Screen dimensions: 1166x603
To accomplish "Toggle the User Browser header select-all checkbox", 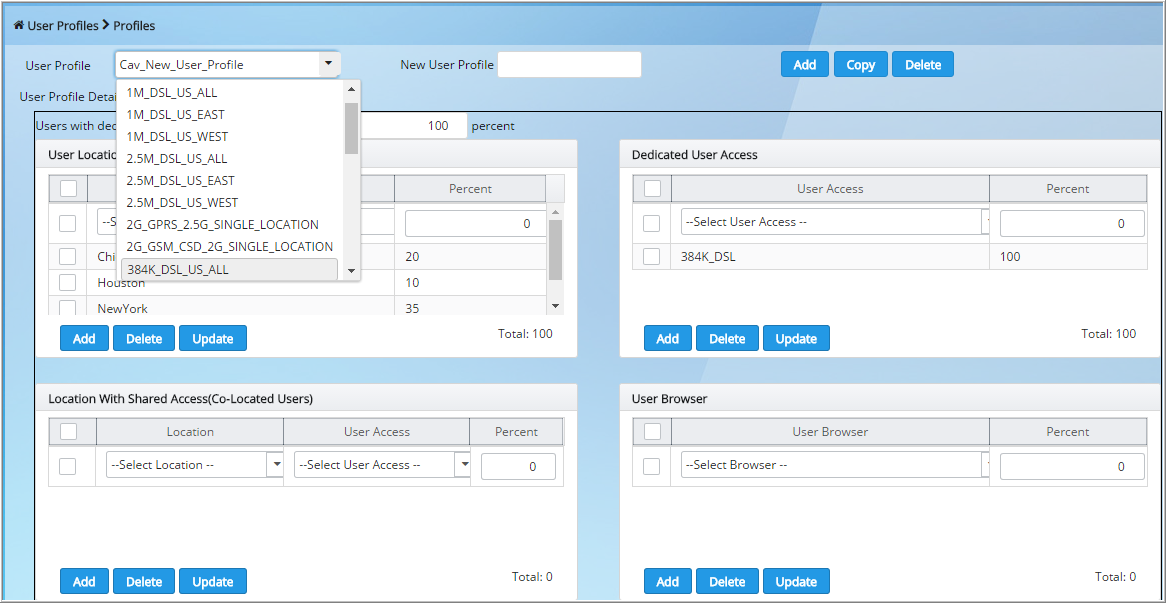I will pos(652,432).
